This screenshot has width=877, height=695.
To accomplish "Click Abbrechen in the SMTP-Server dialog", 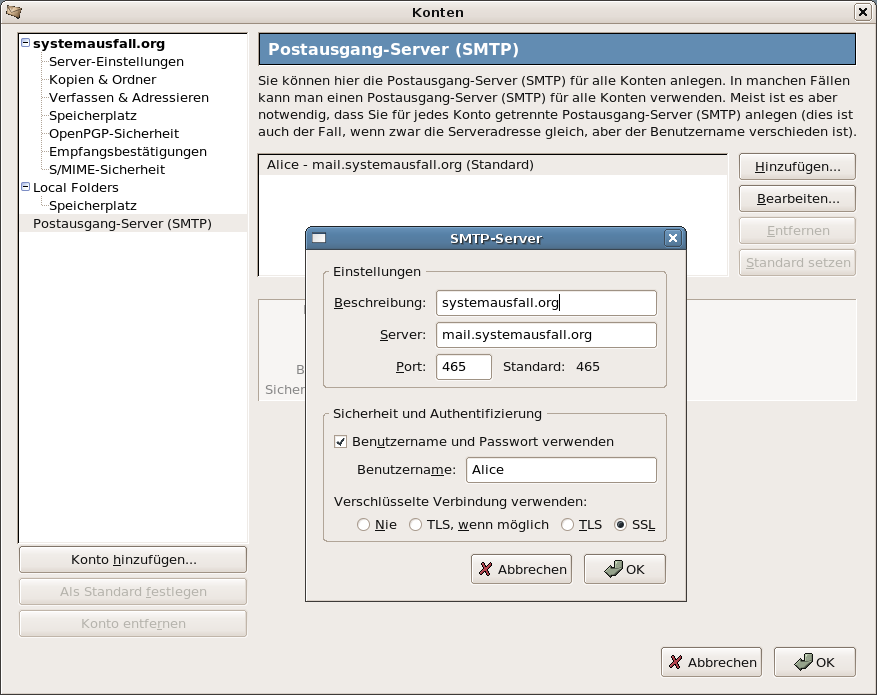I will pyautogui.click(x=521, y=569).
